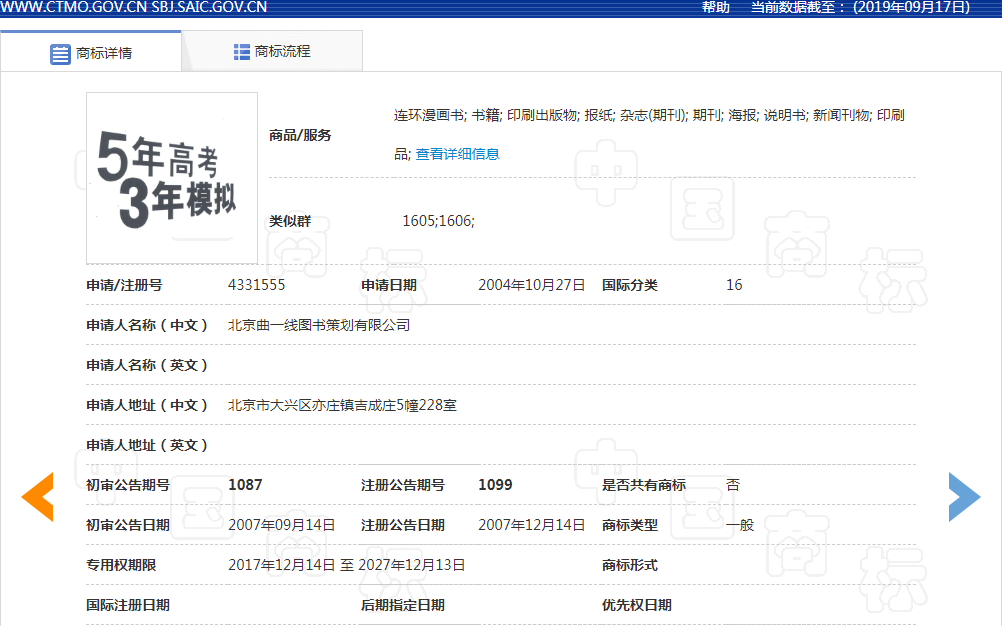Open the 商标详情 tab
Screen dimensions: 1004x626
pos(91,52)
